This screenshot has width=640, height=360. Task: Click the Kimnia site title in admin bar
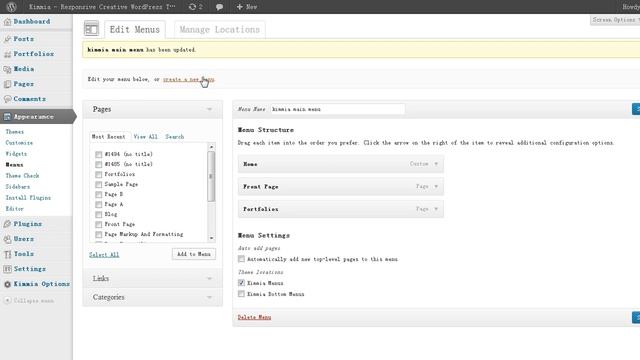coord(102,7)
